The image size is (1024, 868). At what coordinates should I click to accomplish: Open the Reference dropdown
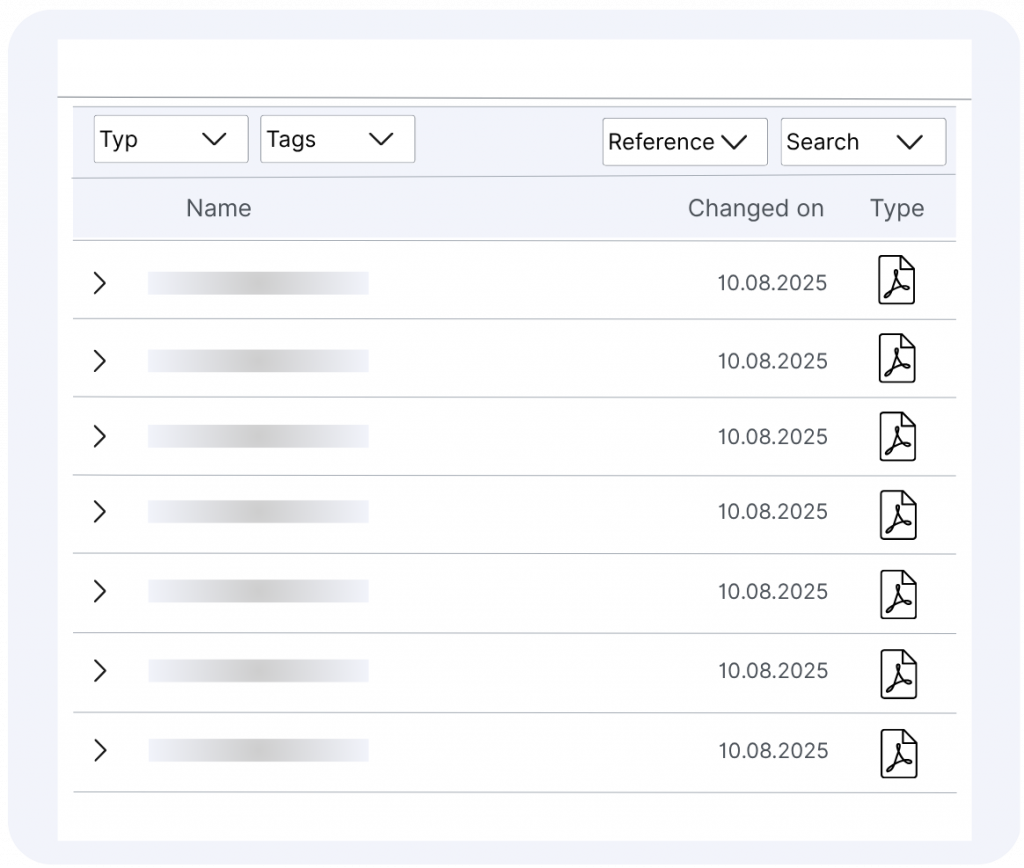(684, 142)
